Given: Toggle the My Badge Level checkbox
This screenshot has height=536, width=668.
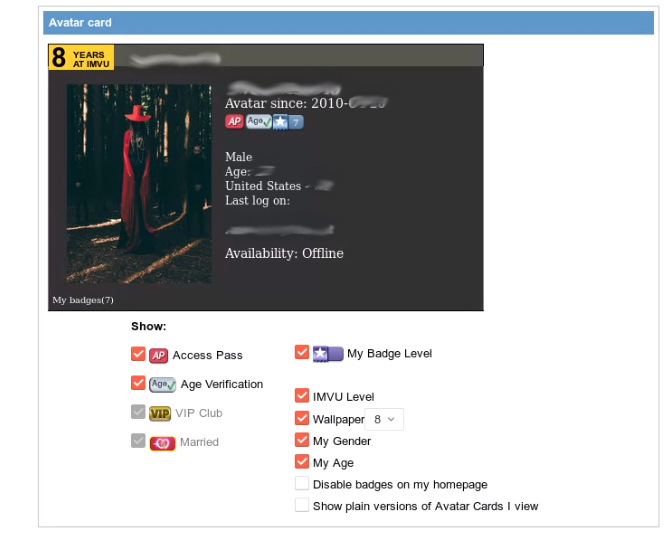Looking at the screenshot, I should coord(302,352).
